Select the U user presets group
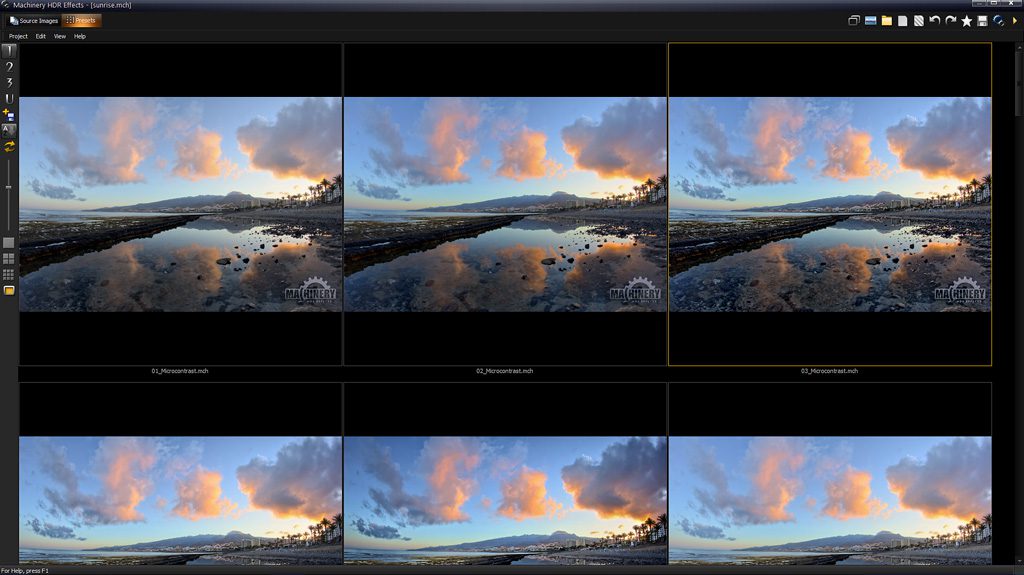This screenshot has height=575, width=1024. coord(9,98)
